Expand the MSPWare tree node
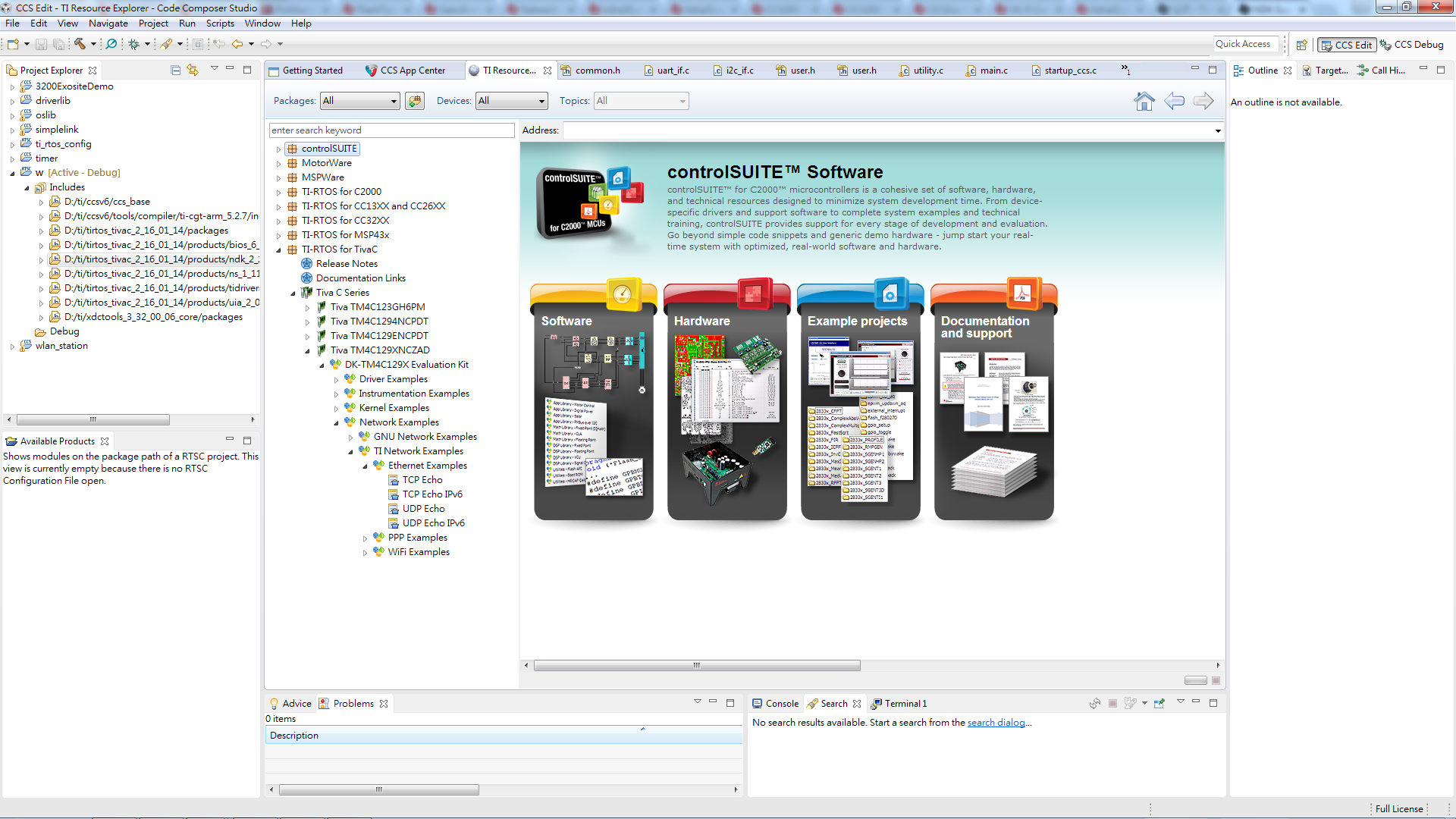The height and width of the screenshot is (819, 1456). (279, 178)
